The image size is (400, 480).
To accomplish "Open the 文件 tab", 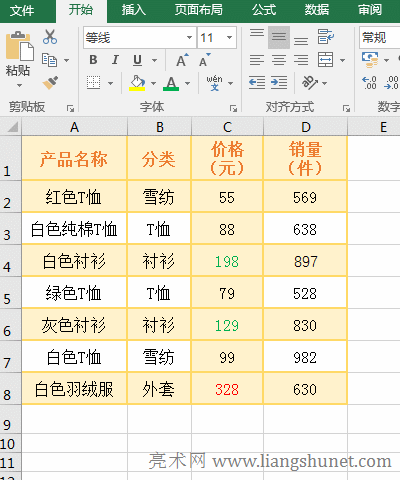I will [x=22, y=11].
